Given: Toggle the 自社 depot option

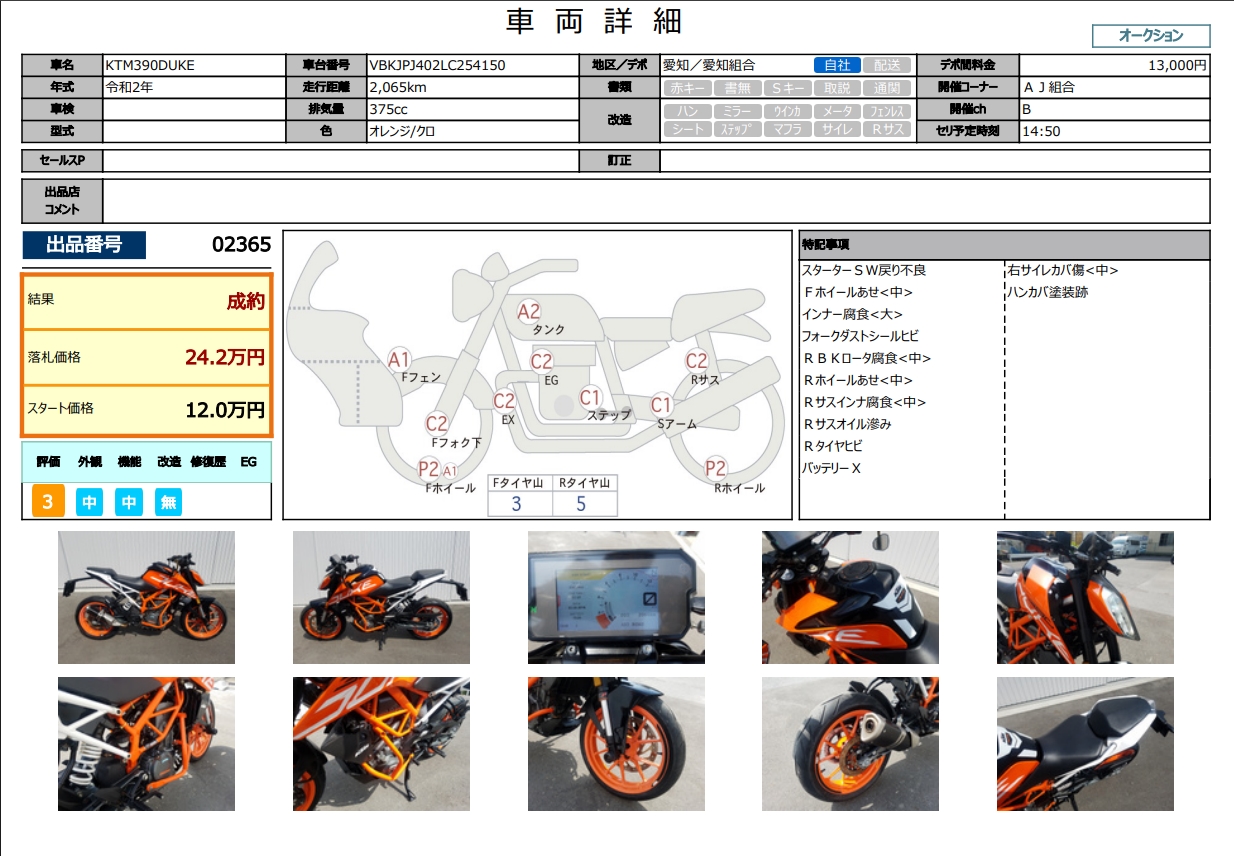Looking at the screenshot, I should [837, 65].
